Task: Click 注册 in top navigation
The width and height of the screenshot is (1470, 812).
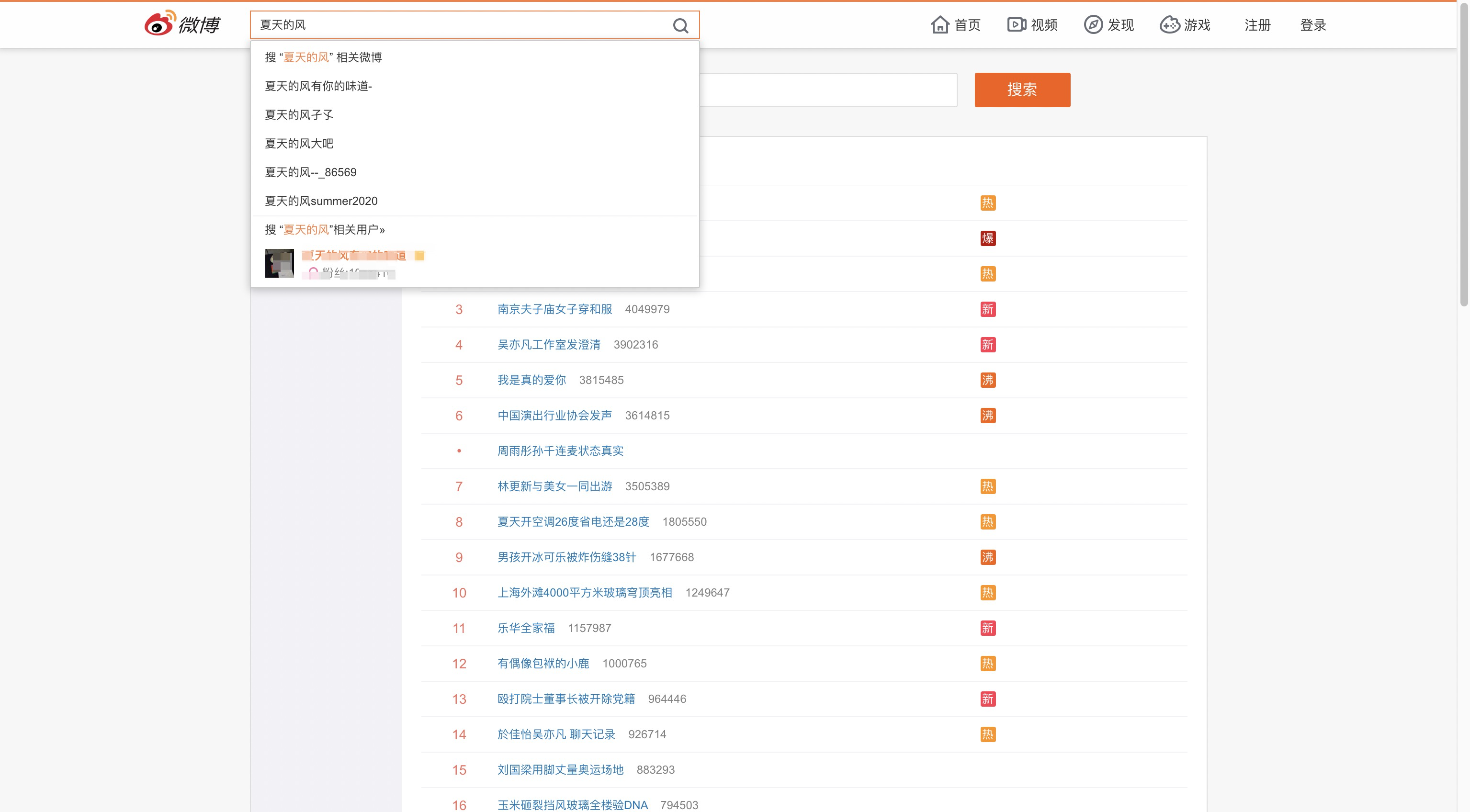Action: coord(1258,25)
